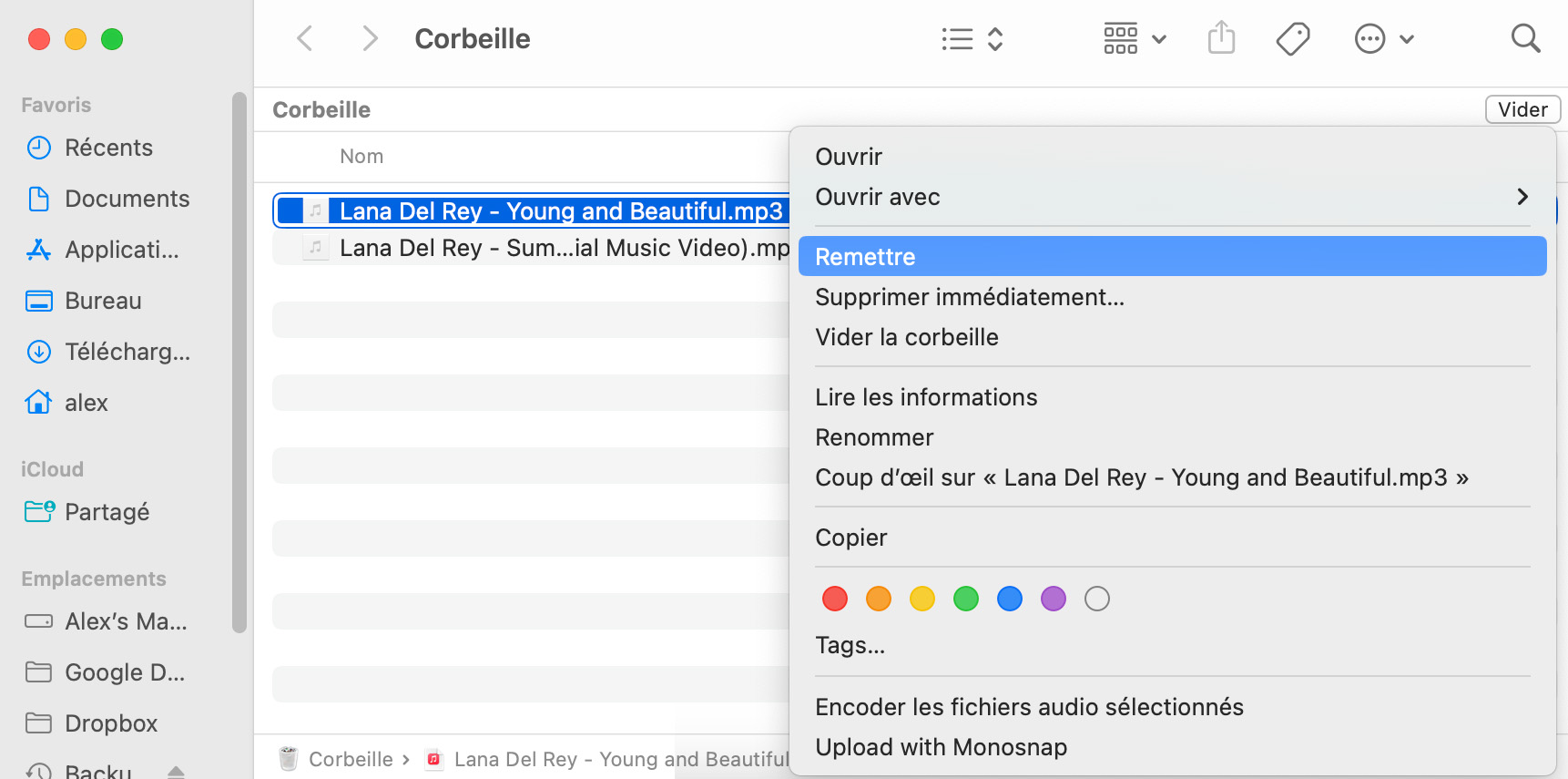Viewport: 1568px width, 779px height.
Task: Click the Tags toolbar icon
Action: pos(1293,39)
